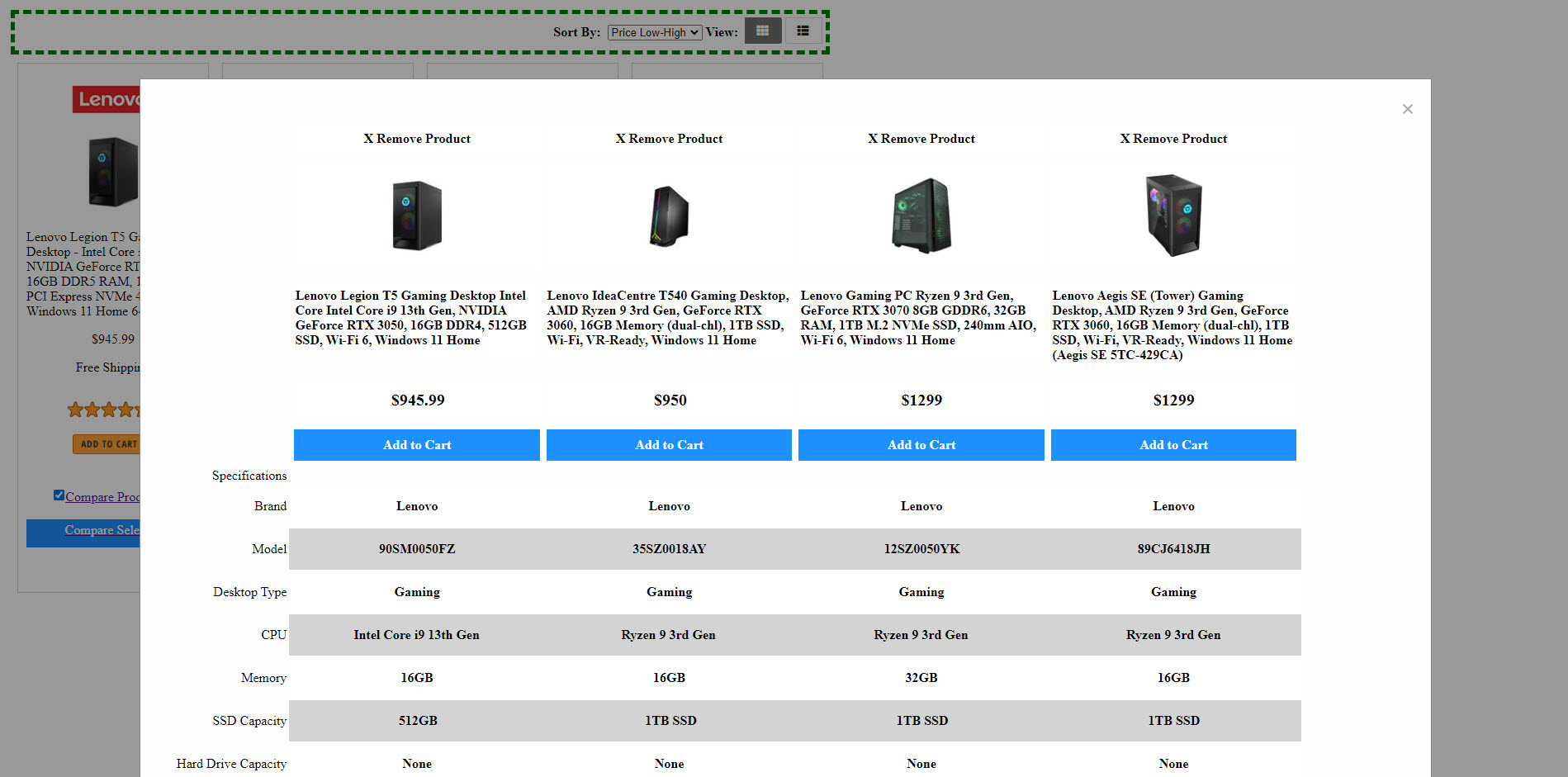The image size is (1568, 777).
Task: Open the Compare Product link
Action: point(102,497)
